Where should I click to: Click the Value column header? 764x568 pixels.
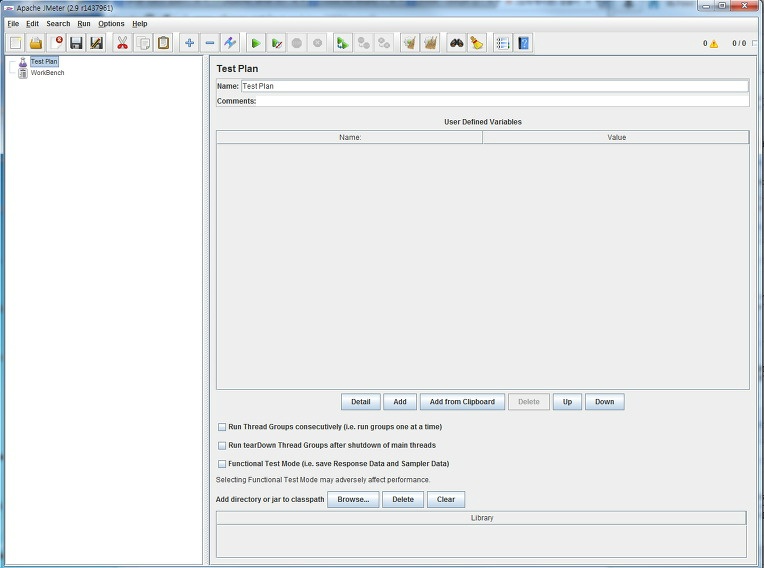click(616, 137)
